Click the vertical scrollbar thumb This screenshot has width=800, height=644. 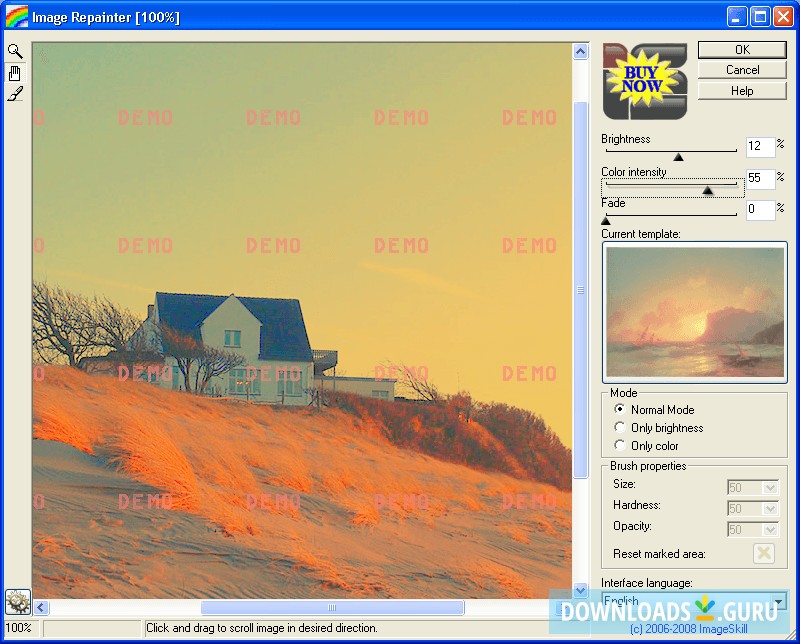point(580,290)
